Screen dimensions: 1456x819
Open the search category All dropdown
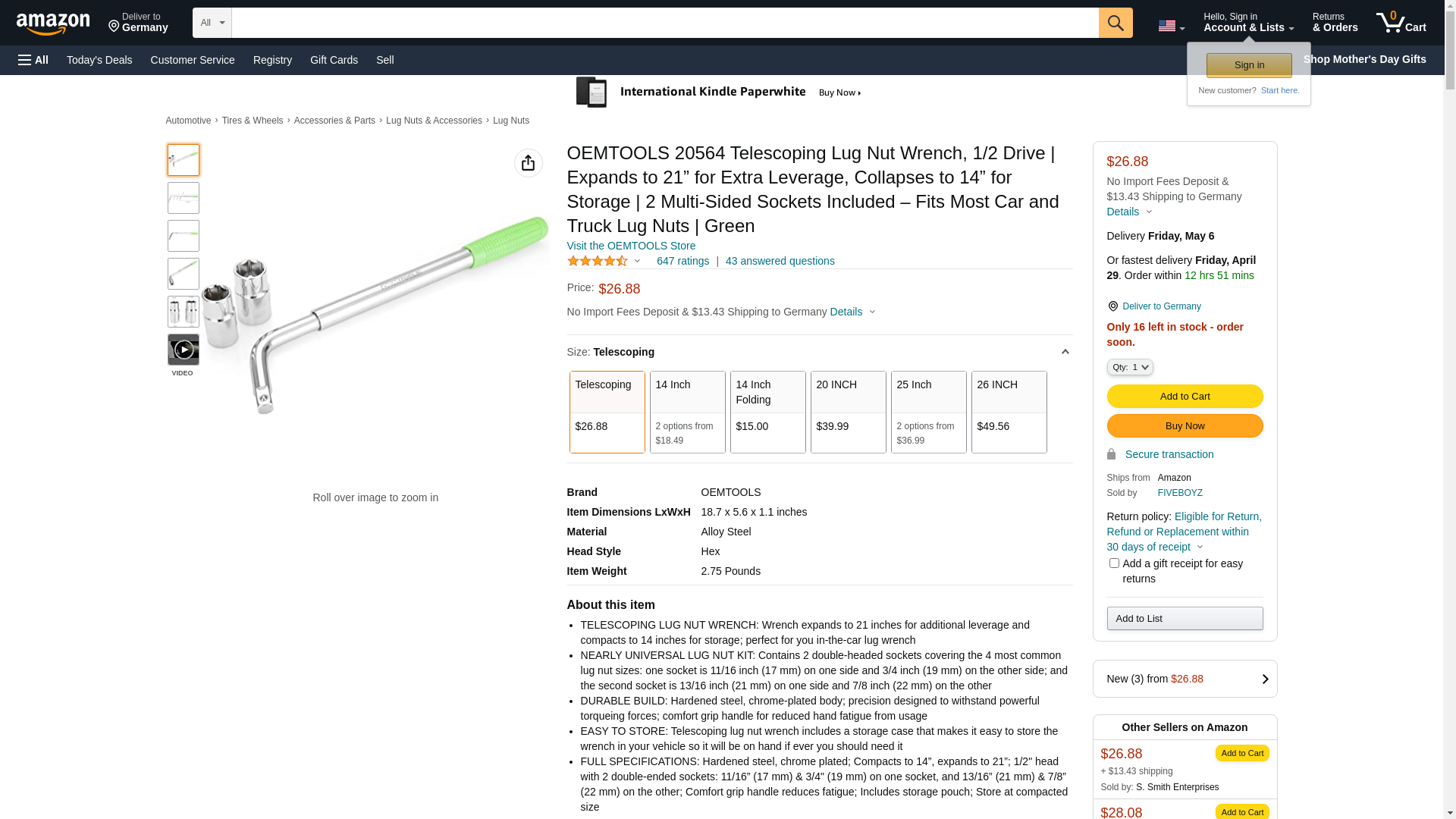pos(212,23)
